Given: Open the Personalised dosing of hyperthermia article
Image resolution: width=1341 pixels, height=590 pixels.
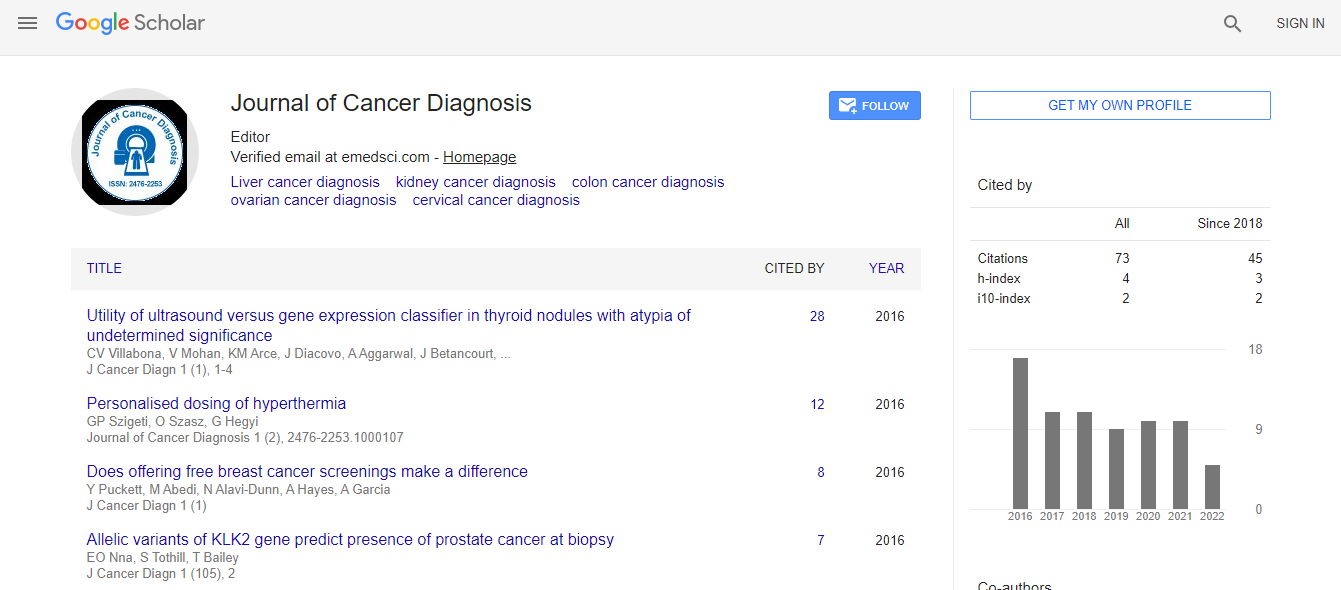Looking at the screenshot, I should [216, 404].
